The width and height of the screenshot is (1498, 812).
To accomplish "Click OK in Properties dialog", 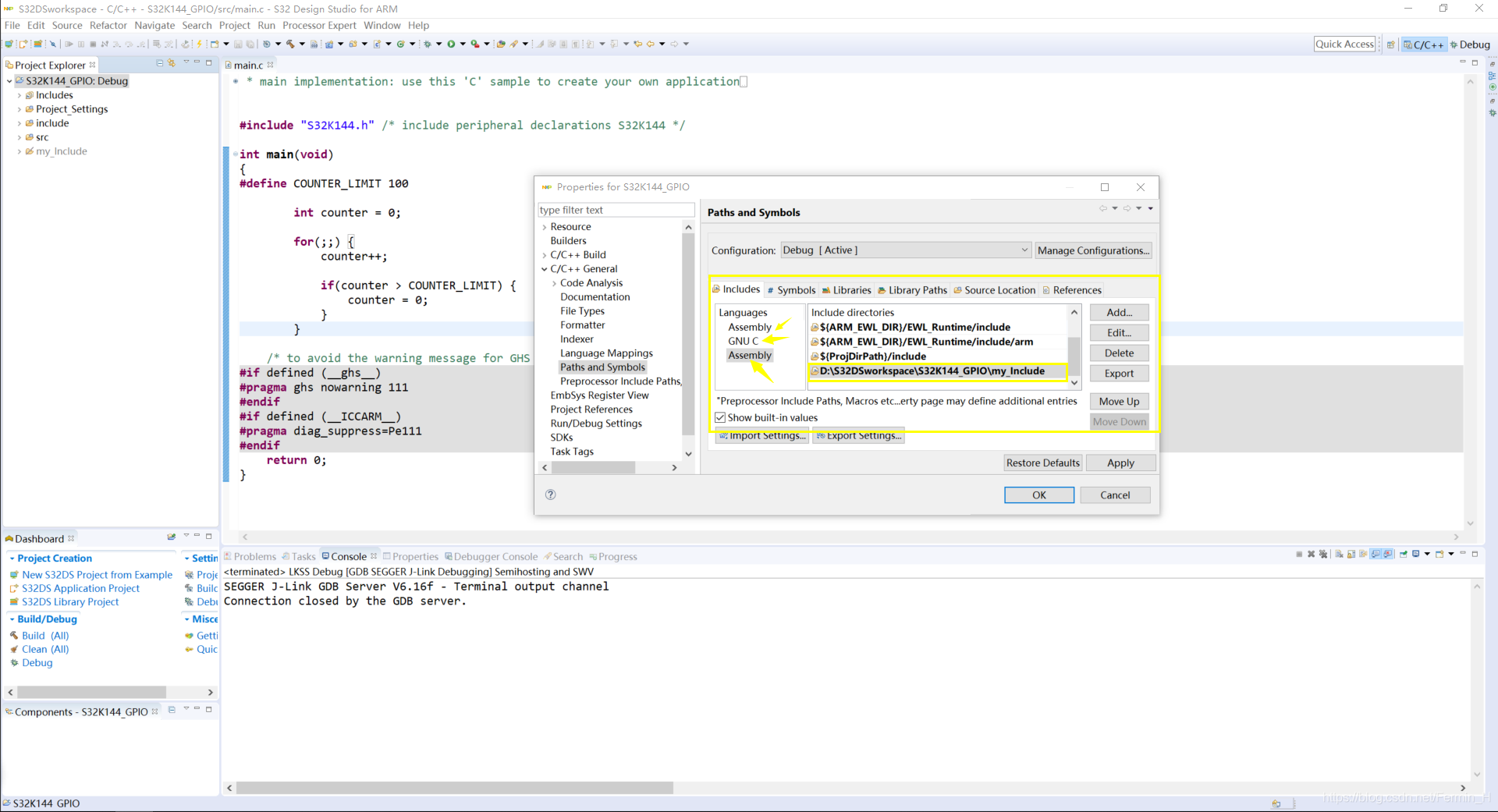I will tap(1038, 495).
